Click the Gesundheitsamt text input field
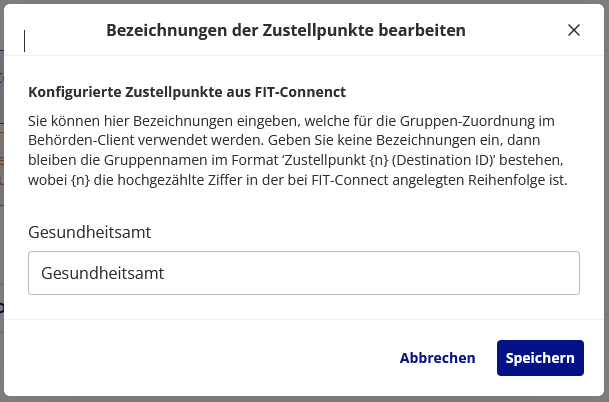609x402 pixels. 304,272
